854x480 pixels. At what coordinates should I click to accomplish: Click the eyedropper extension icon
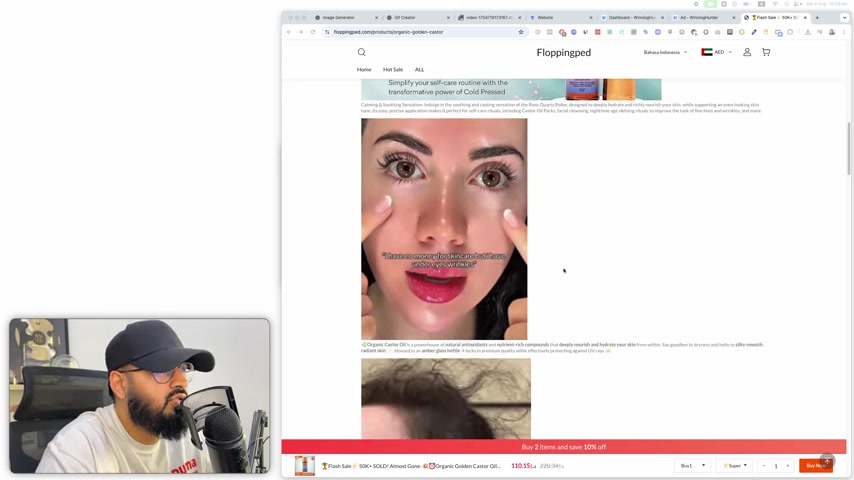[x=754, y=32]
